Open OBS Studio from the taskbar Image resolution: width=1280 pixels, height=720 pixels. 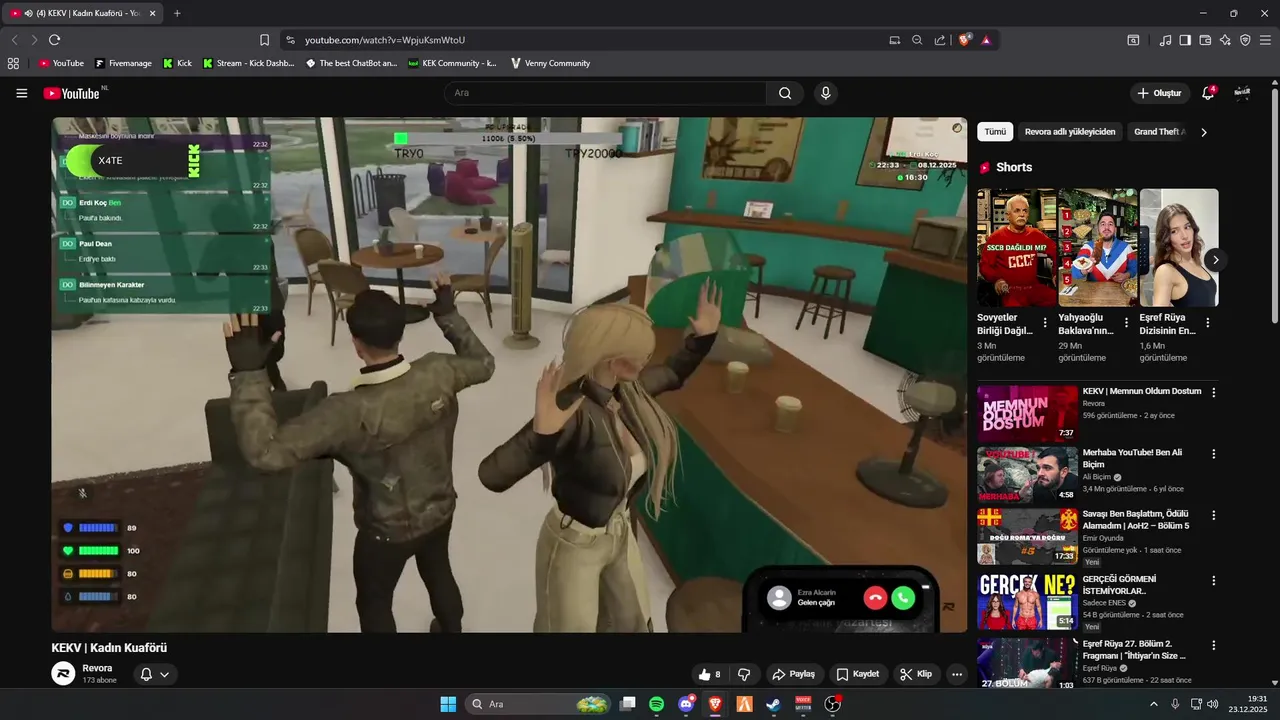(x=833, y=704)
